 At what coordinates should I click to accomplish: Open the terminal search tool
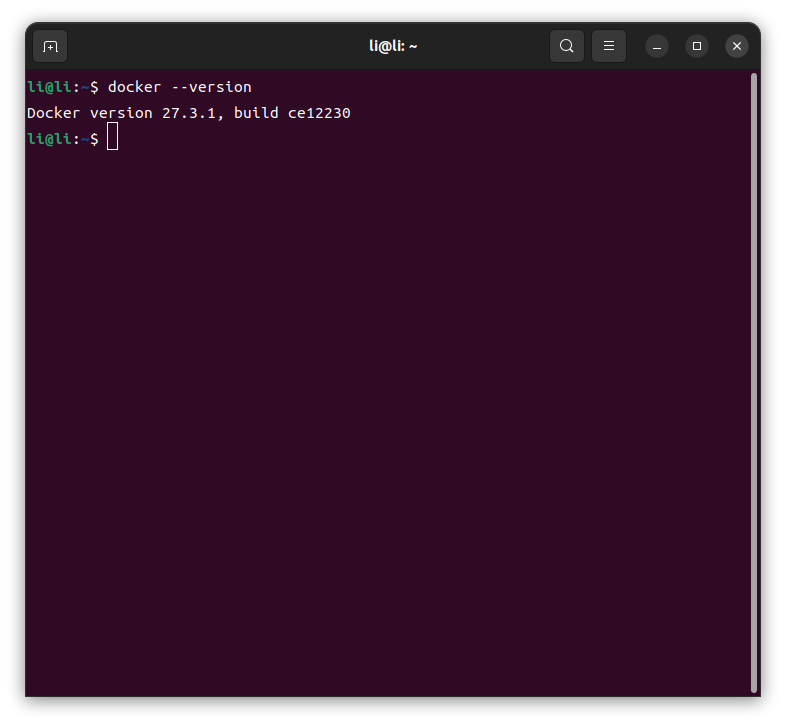(x=566, y=46)
